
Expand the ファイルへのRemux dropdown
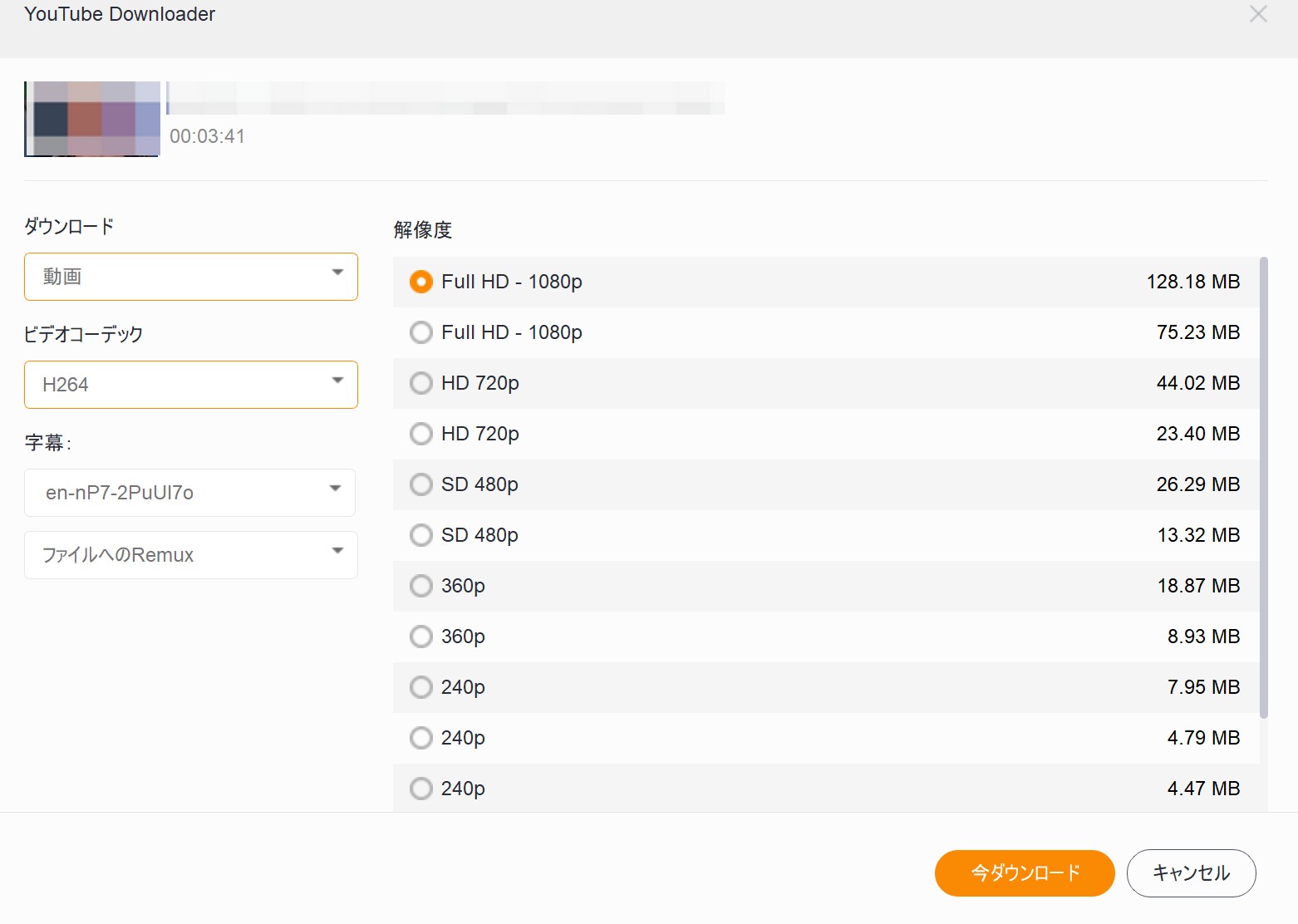coord(191,555)
